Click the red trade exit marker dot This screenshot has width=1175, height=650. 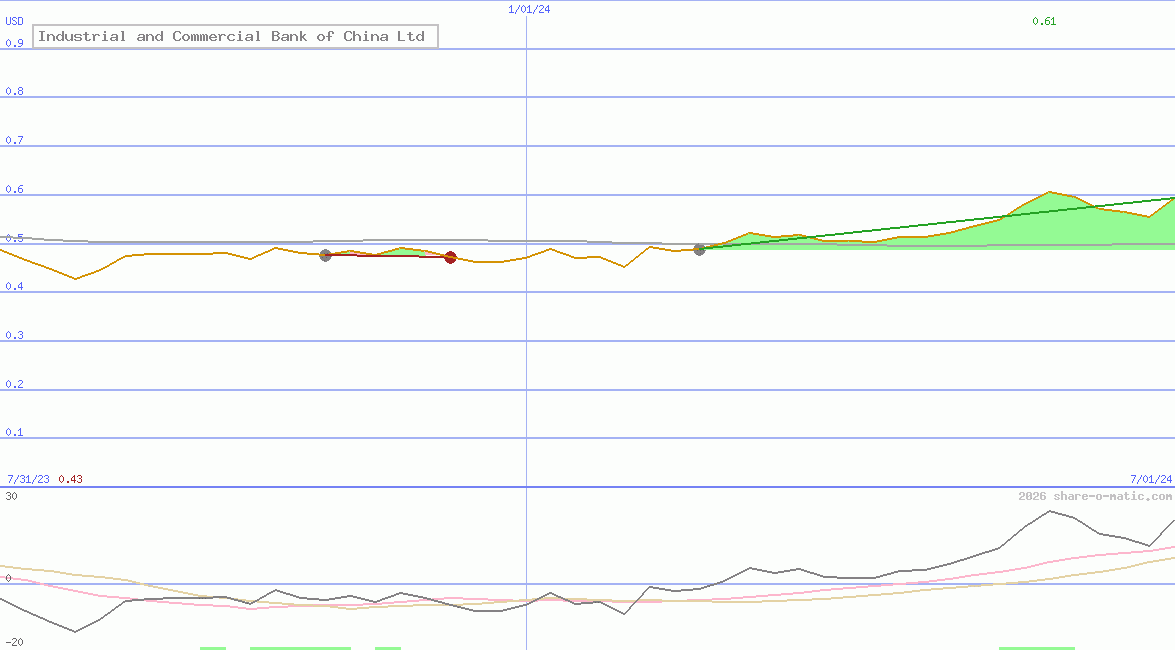click(x=450, y=258)
